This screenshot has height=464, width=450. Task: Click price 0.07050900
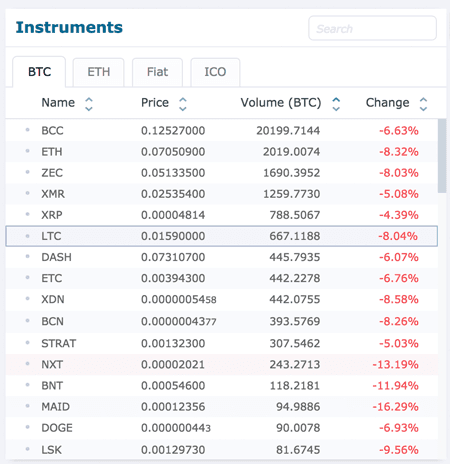coord(173,152)
